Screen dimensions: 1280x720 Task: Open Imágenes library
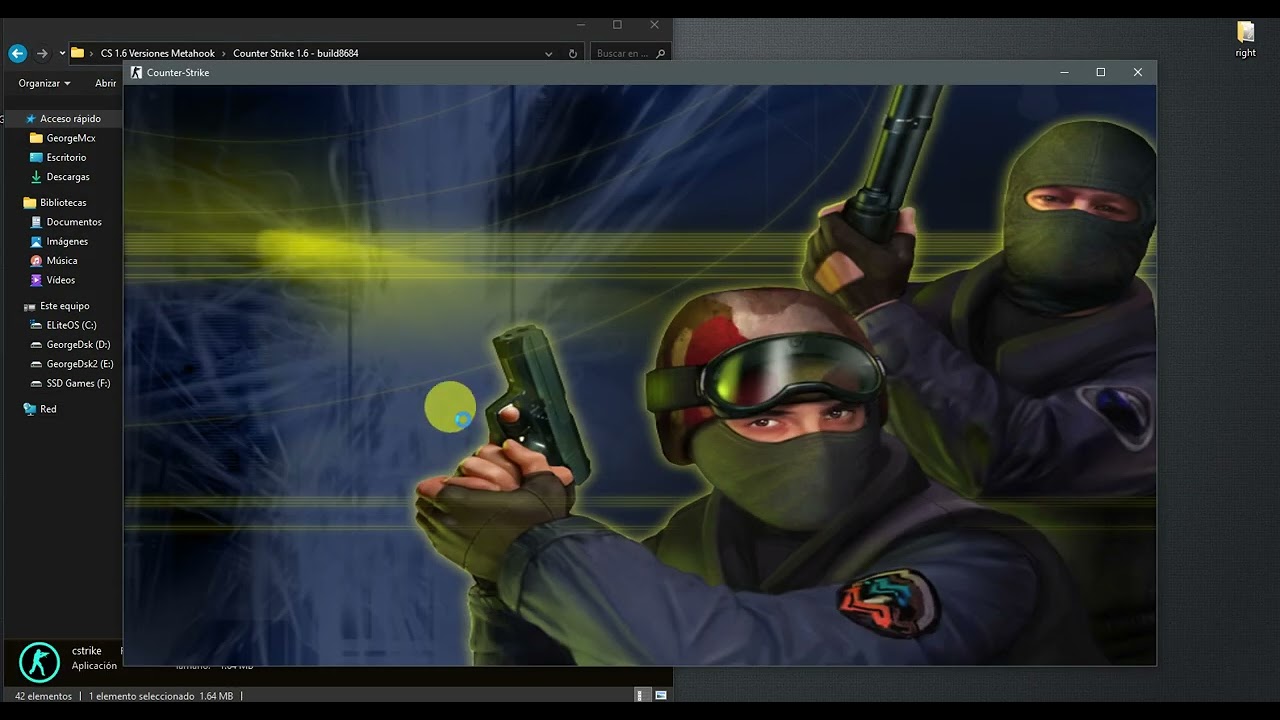click(x=67, y=242)
